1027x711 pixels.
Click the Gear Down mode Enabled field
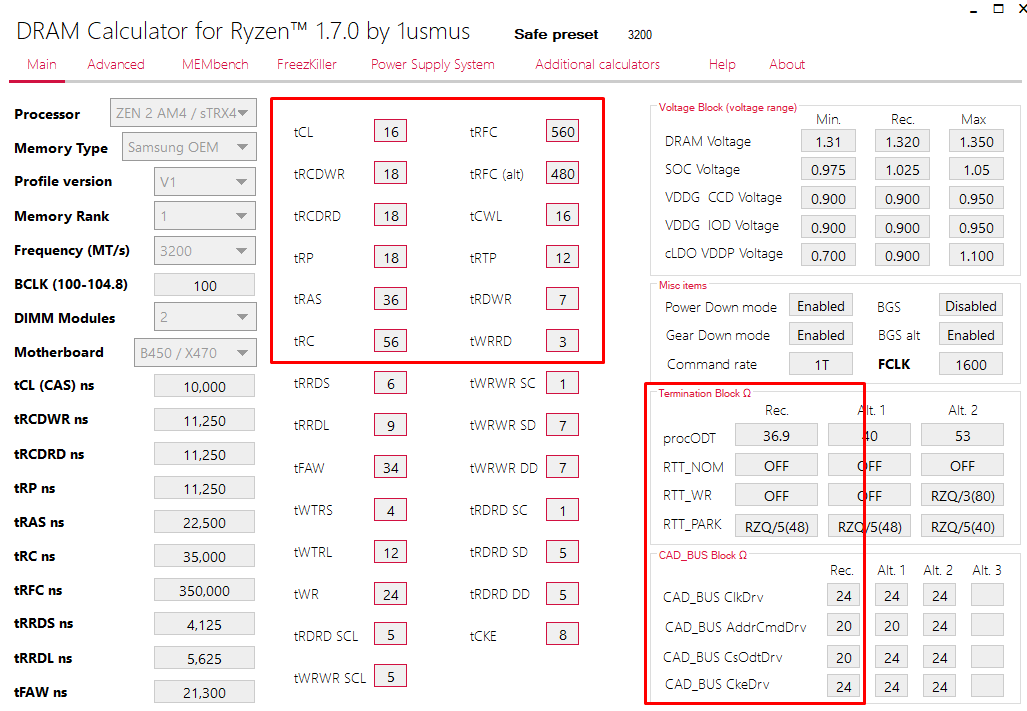point(821,335)
